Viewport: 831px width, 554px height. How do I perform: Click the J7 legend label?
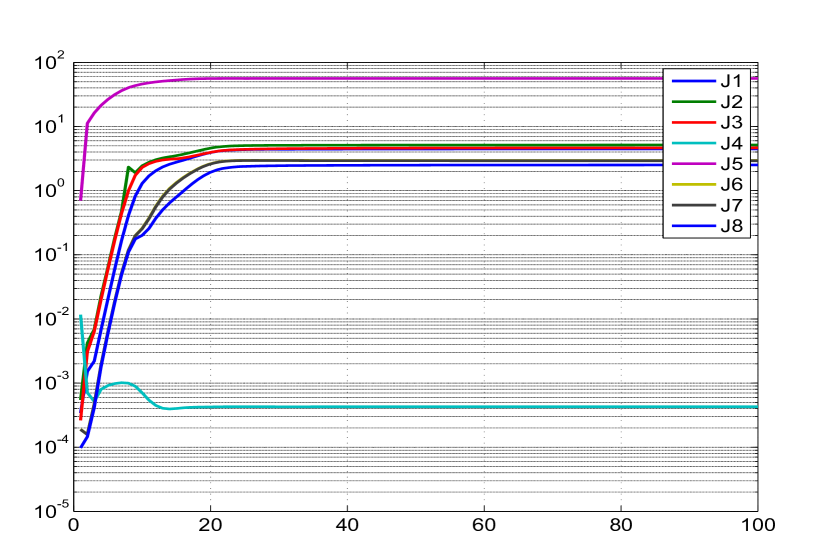(731, 205)
